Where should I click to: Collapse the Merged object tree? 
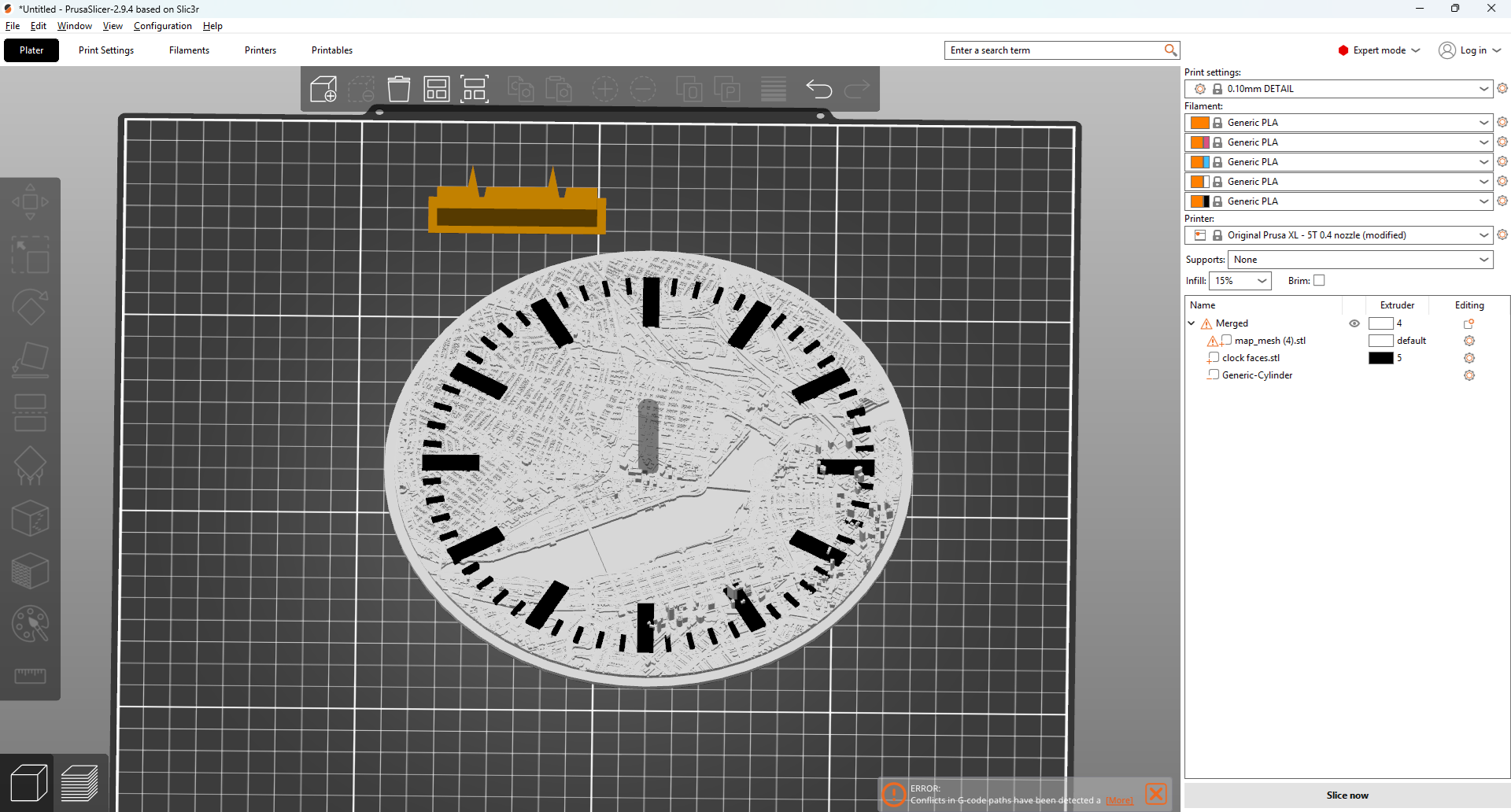pos(1191,323)
